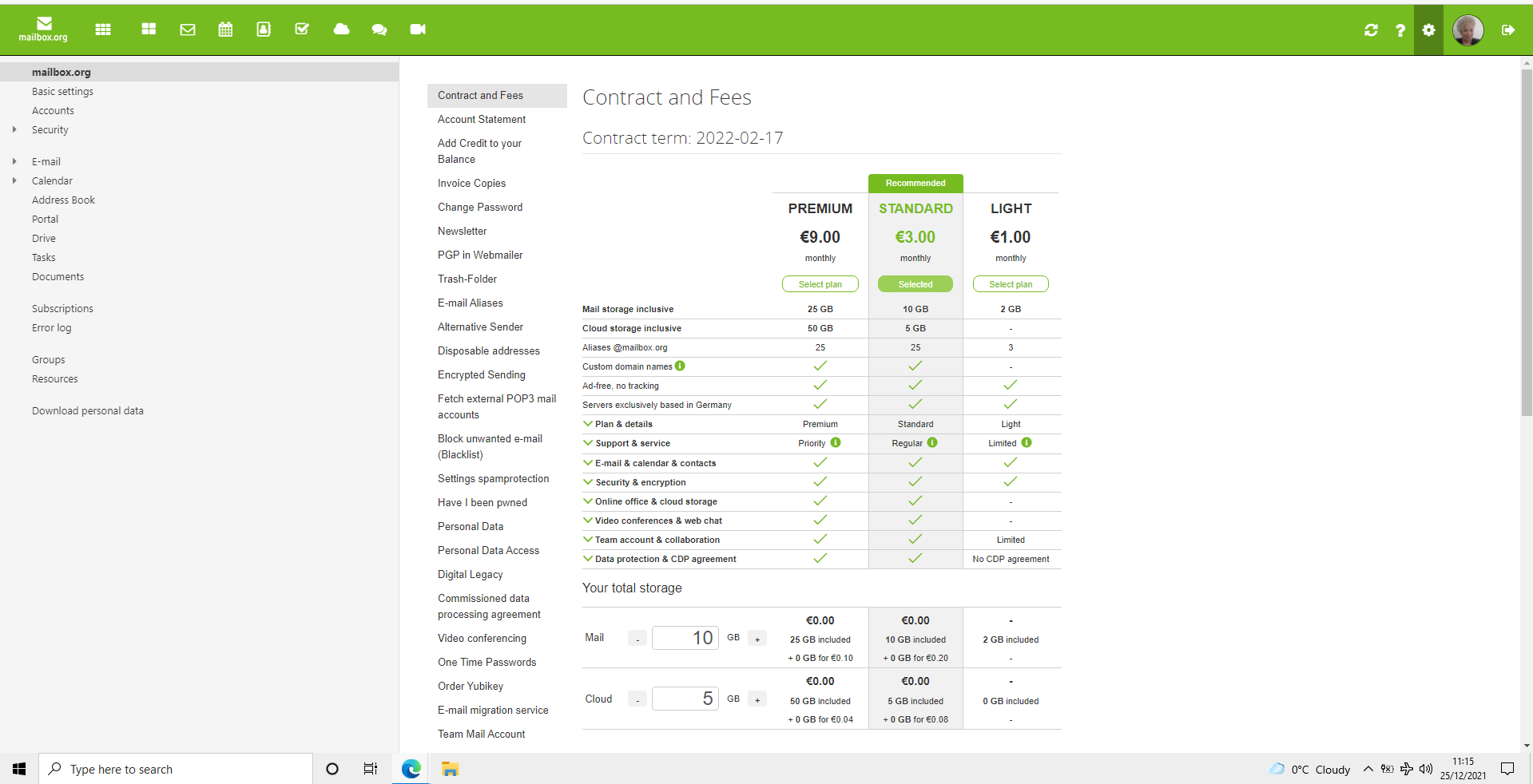Expand the Security settings tree item
The height and width of the screenshot is (784, 1533).
tap(14, 129)
